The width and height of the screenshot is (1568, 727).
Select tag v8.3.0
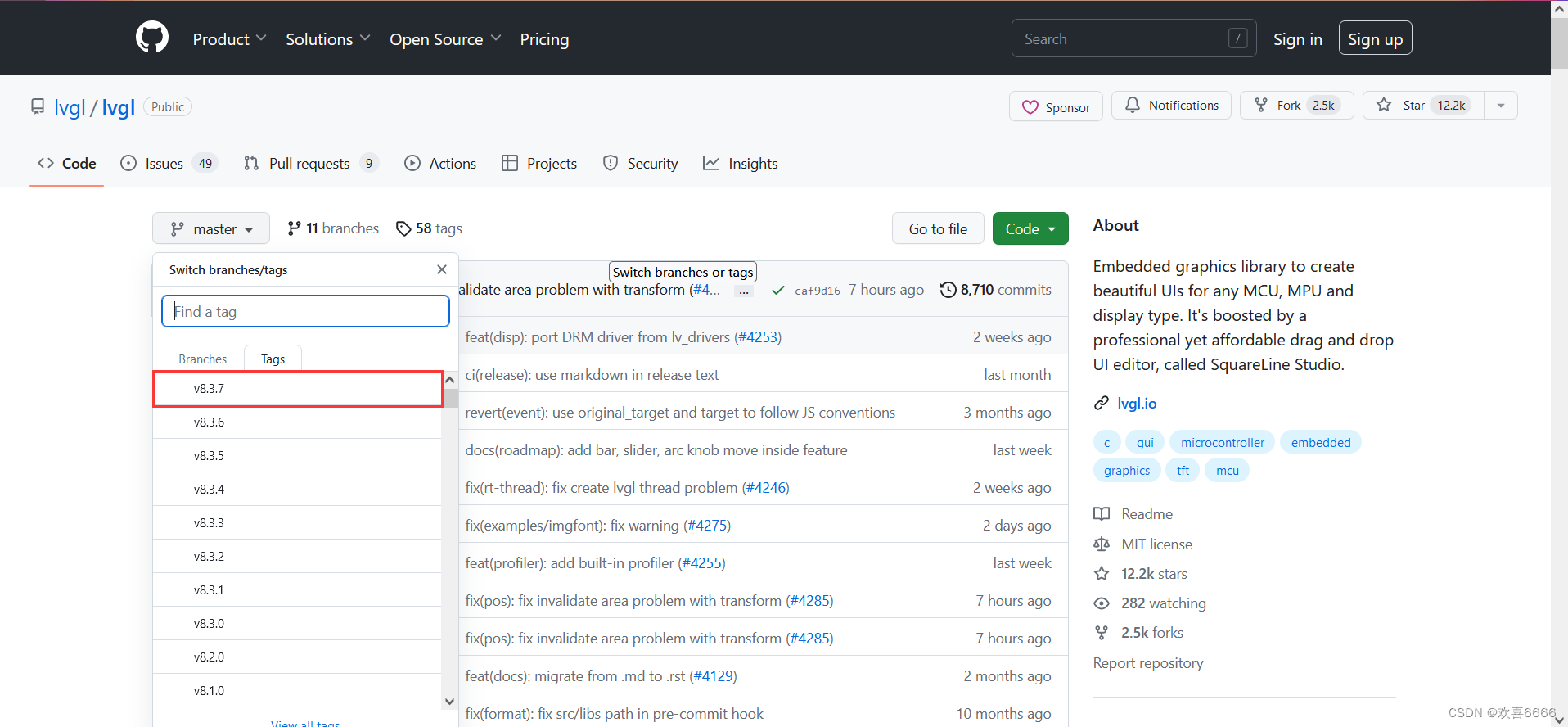pyautogui.click(x=298, y=624)
